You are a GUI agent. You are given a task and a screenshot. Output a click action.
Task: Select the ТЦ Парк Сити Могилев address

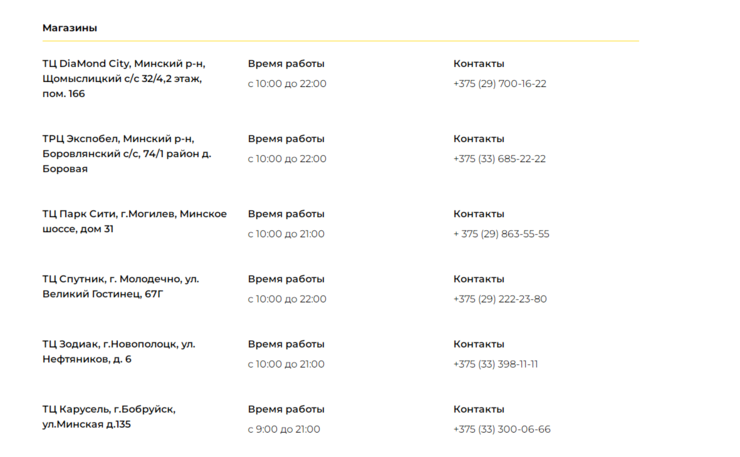[134, 221]
